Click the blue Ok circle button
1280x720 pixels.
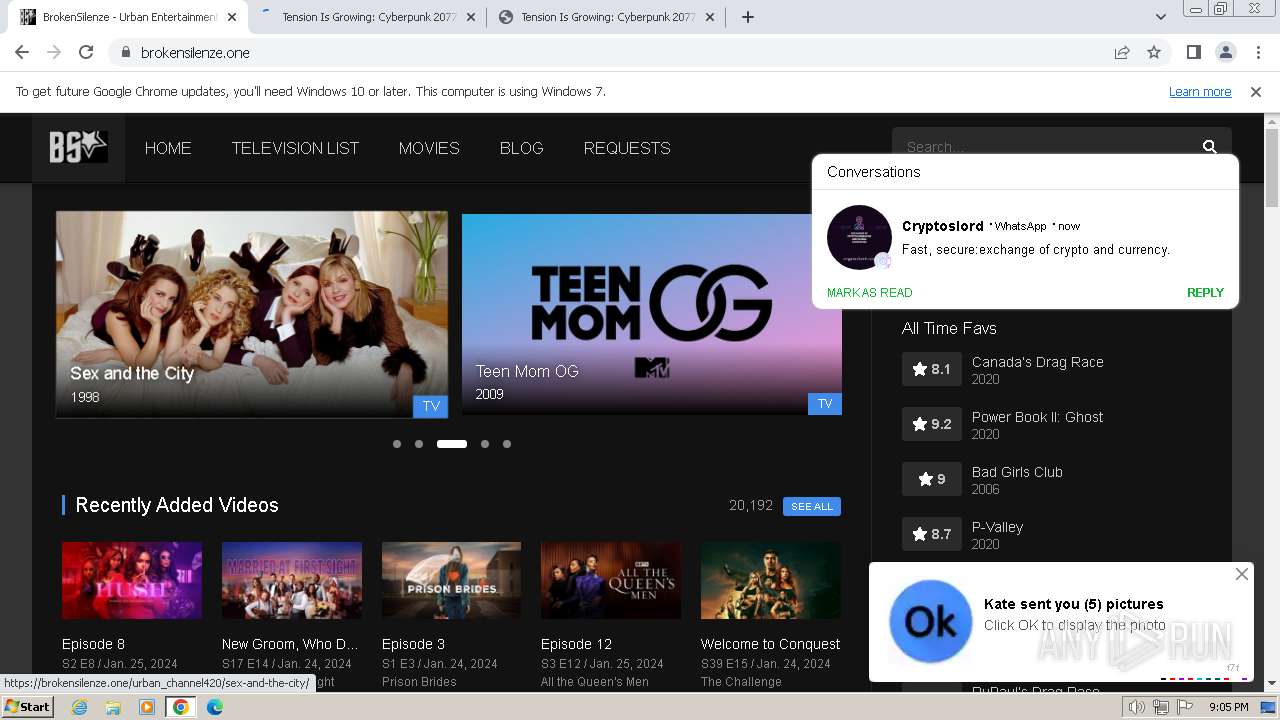click(x=930, y=622)
